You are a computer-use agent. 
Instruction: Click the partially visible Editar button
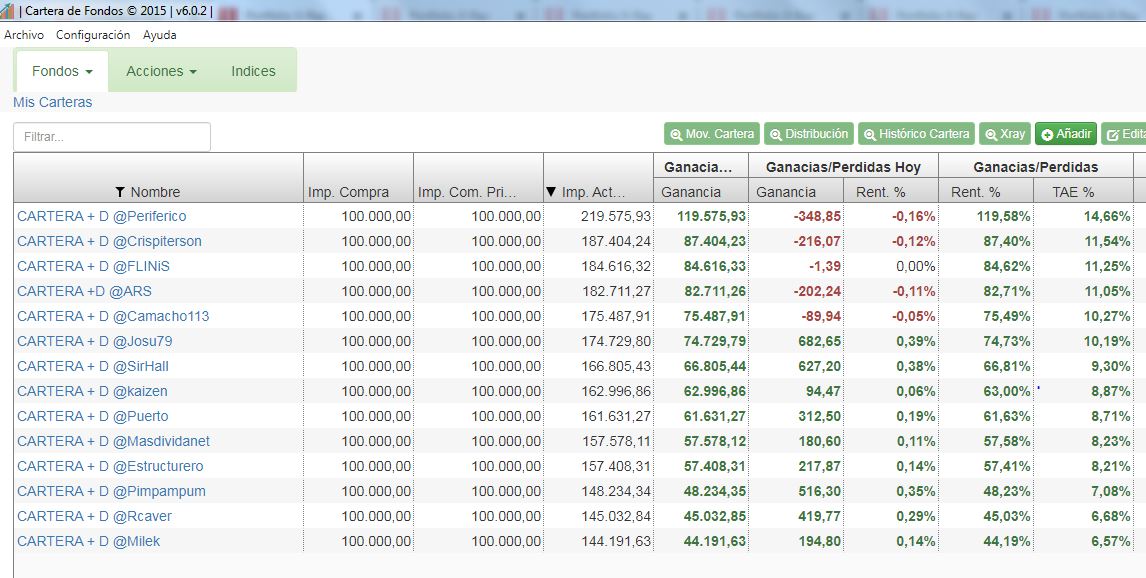point(1125,134)
